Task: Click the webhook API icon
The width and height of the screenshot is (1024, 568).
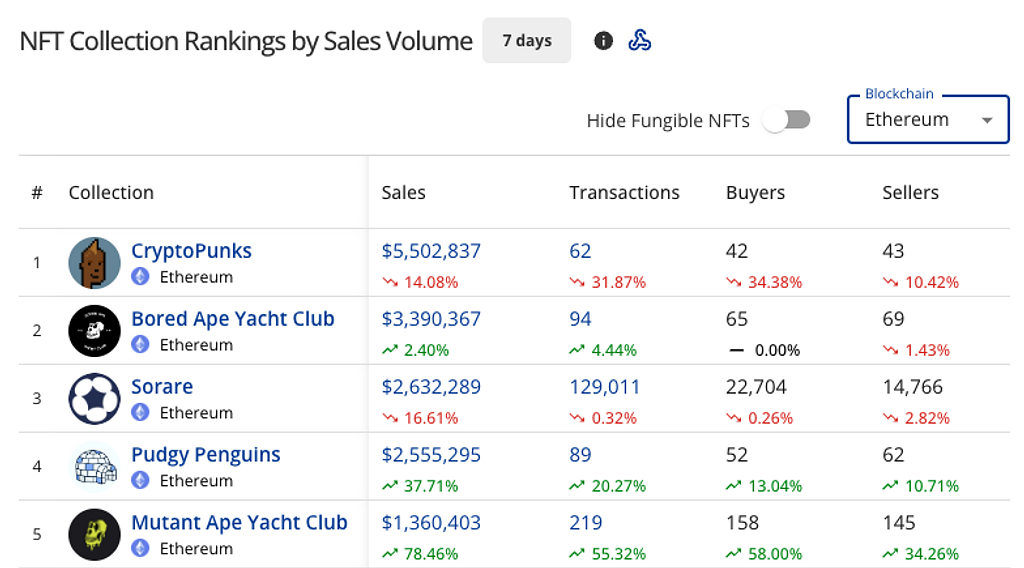Action: click(640, 41)
